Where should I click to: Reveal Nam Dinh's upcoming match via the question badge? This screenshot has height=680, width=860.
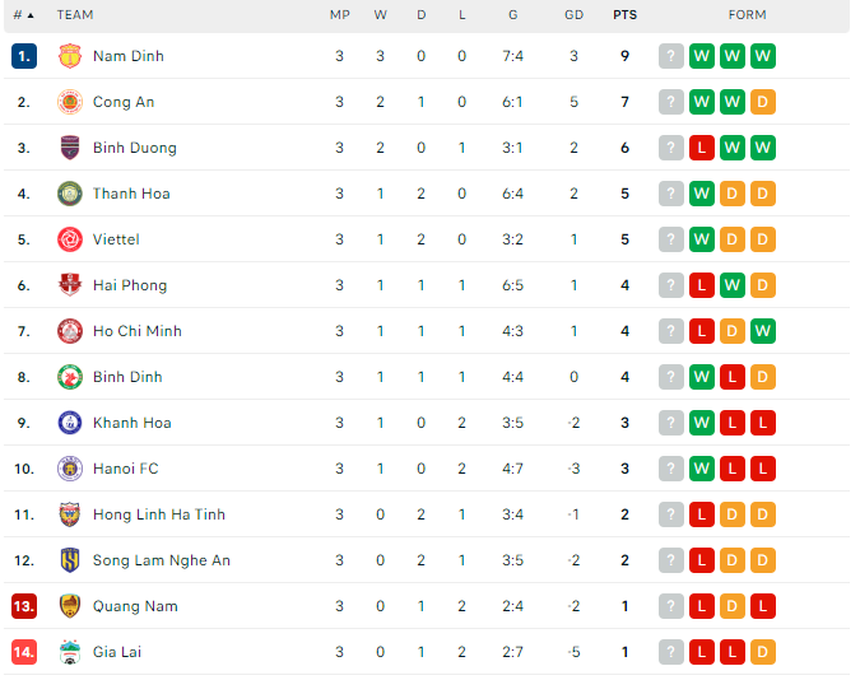(671, 56)
